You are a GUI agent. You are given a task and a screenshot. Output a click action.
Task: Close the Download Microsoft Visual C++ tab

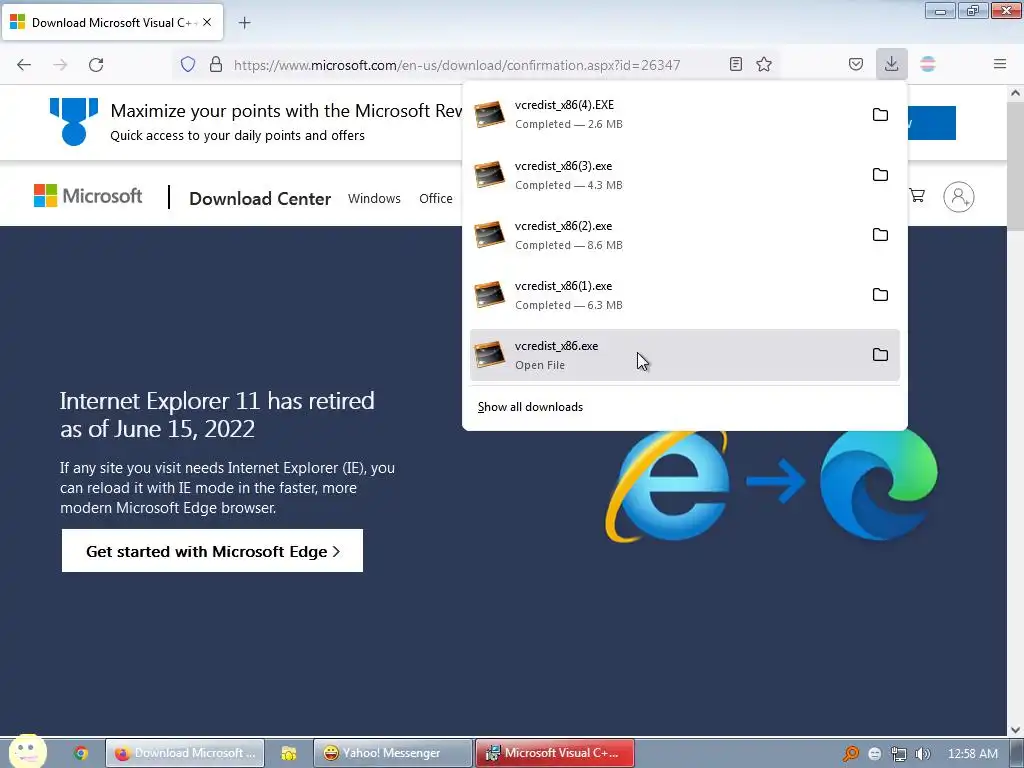point(207,22)
